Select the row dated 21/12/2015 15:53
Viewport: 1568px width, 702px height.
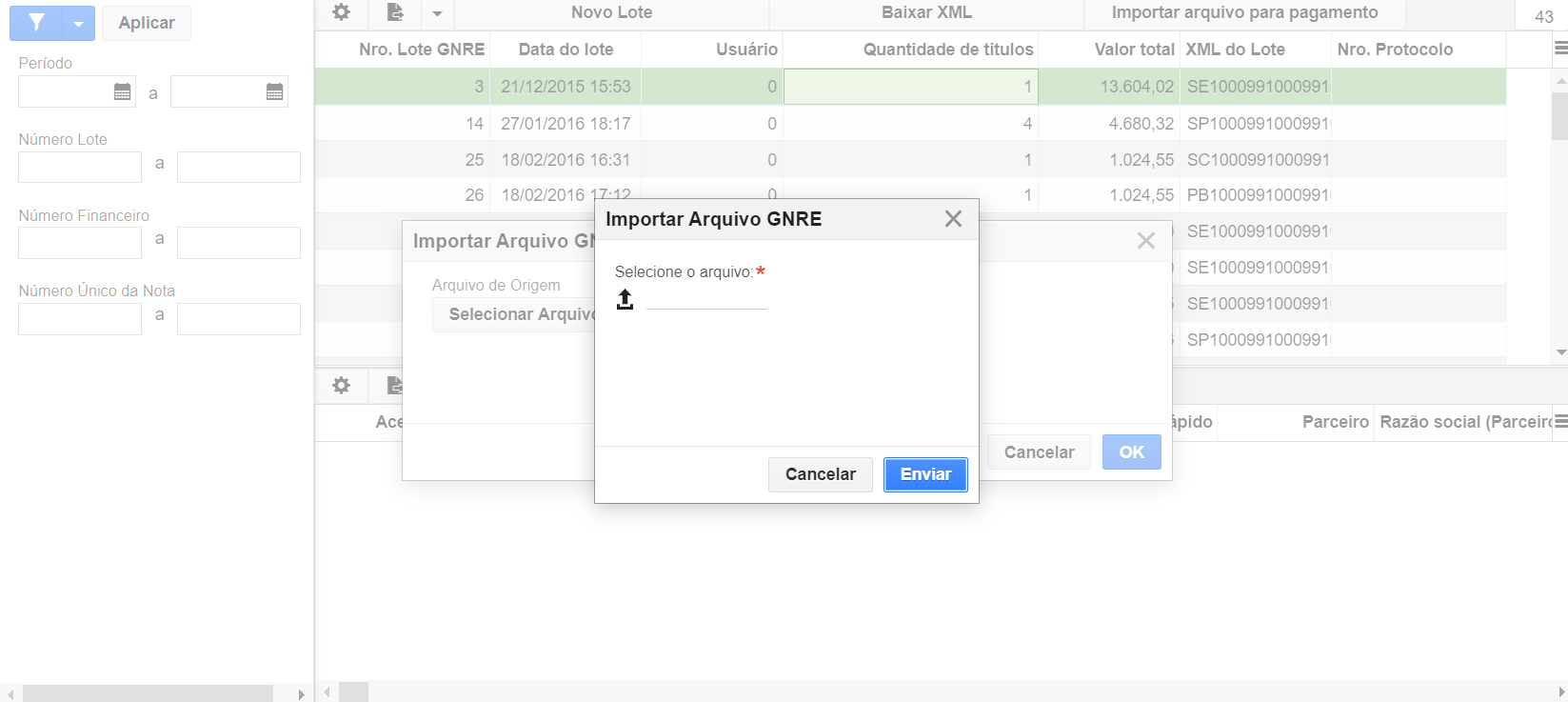[x=910, y=87]
